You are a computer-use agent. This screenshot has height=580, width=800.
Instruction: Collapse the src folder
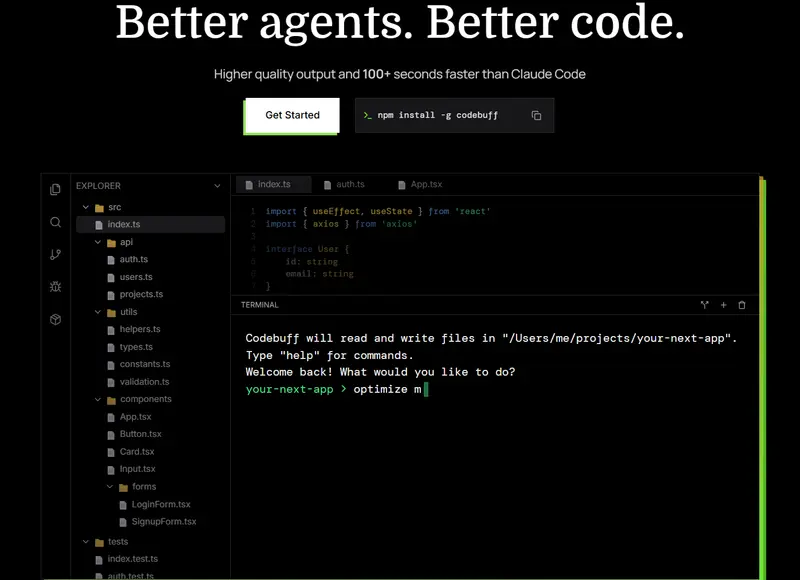point(86,207)
